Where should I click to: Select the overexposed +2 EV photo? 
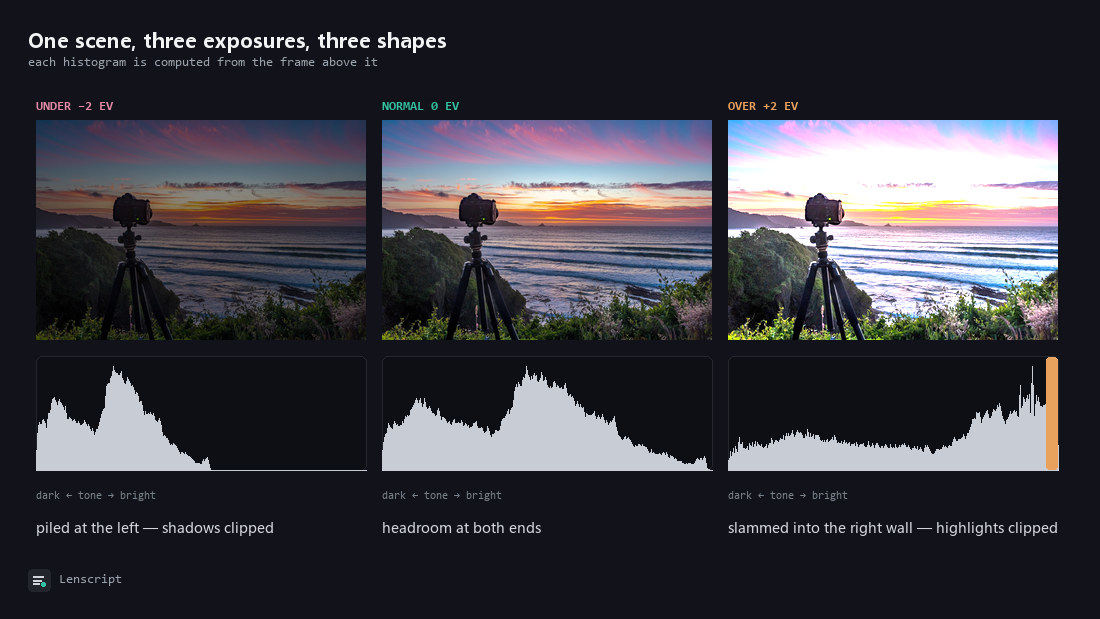click(x=892, y=230)
